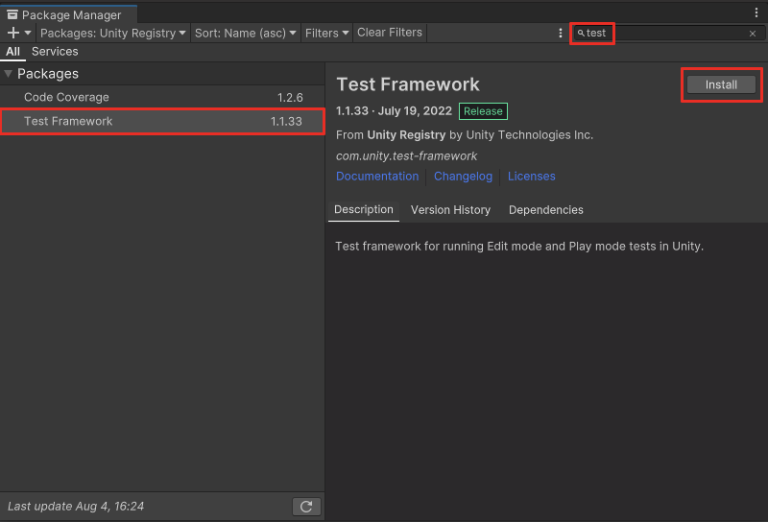Image resolution: width=768 pixels, height=522 pixels.
Task: Click the refresh package list icon
Action: 306,506
